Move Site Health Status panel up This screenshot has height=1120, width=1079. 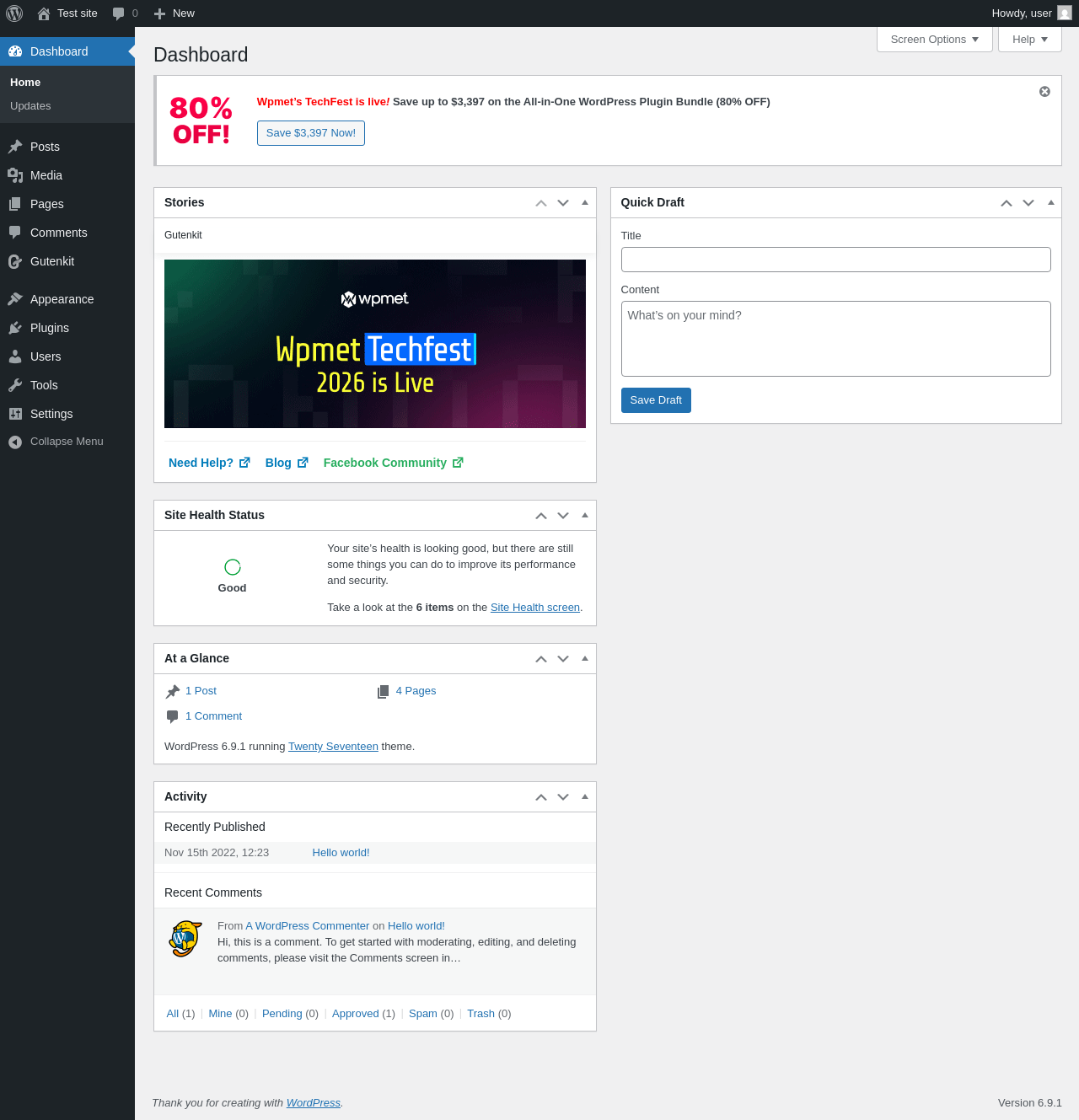(x=541, y=516)
